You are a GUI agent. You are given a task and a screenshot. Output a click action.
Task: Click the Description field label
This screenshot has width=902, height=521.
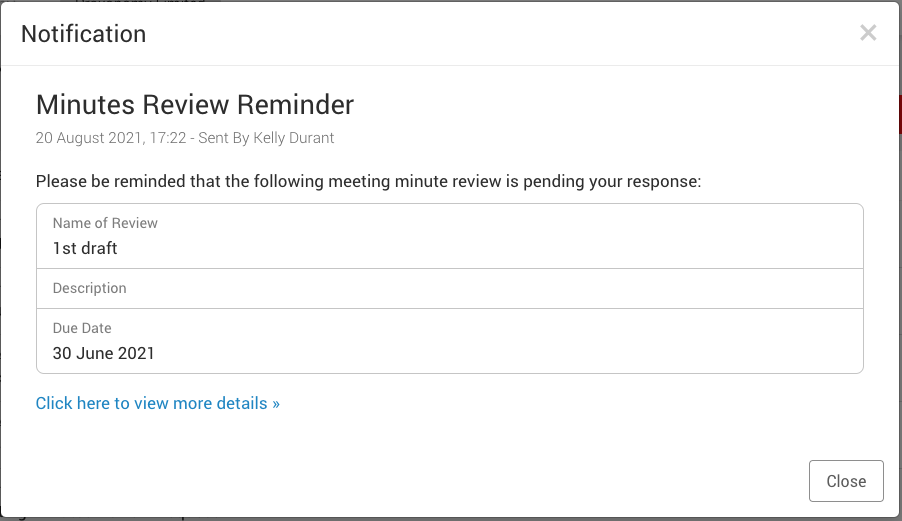[x=89, y=288]
